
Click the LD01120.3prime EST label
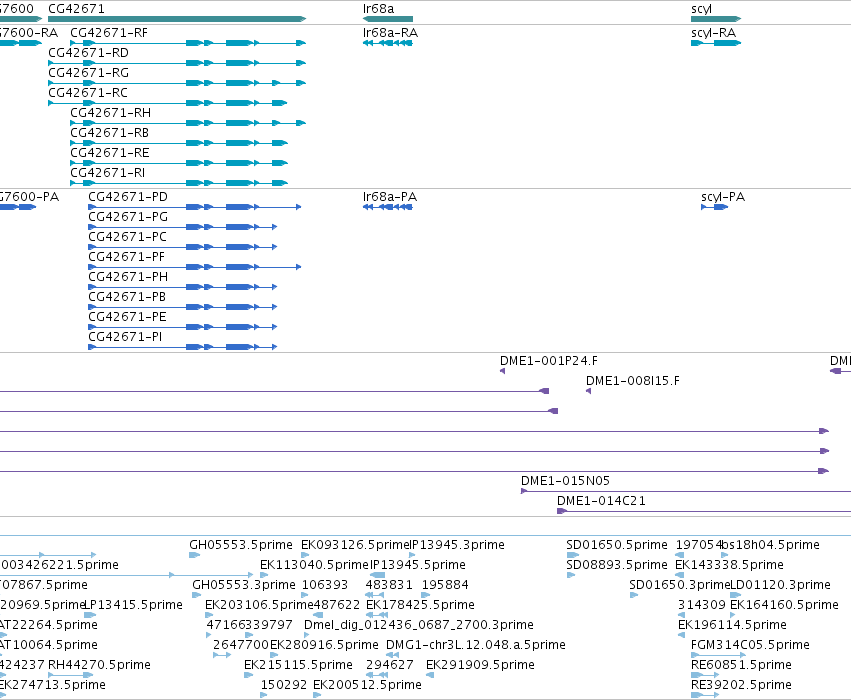pyautogui.click(x=780, y=585)
